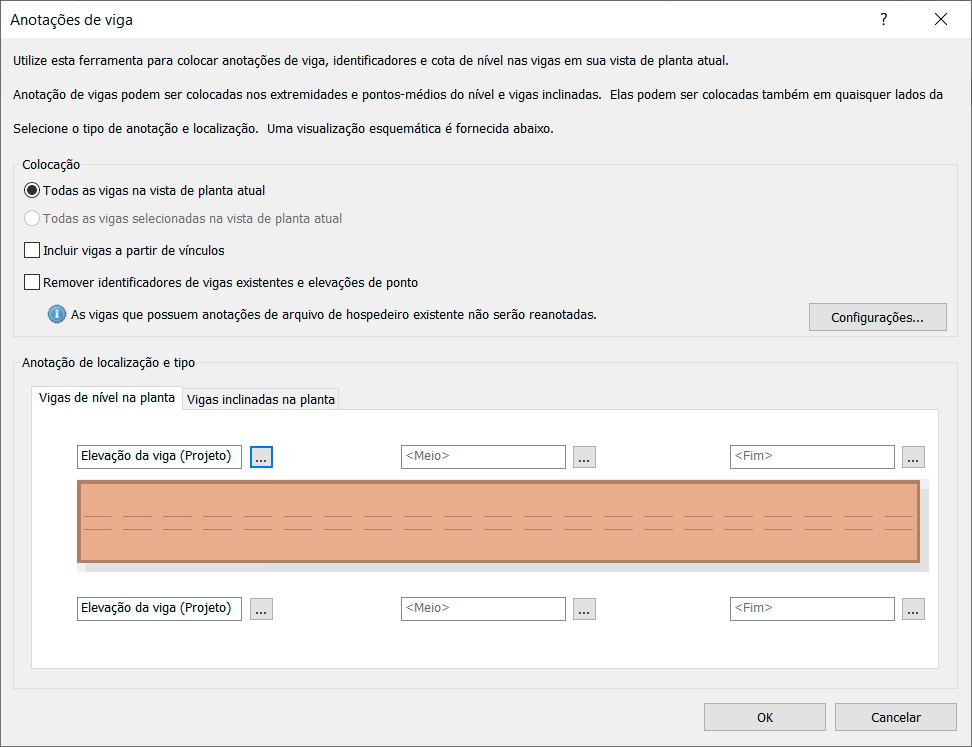This screenshot has width=972, height=747.
Task: Open the browse button beside bottom Fim field
Action: [x=913, y=609]
